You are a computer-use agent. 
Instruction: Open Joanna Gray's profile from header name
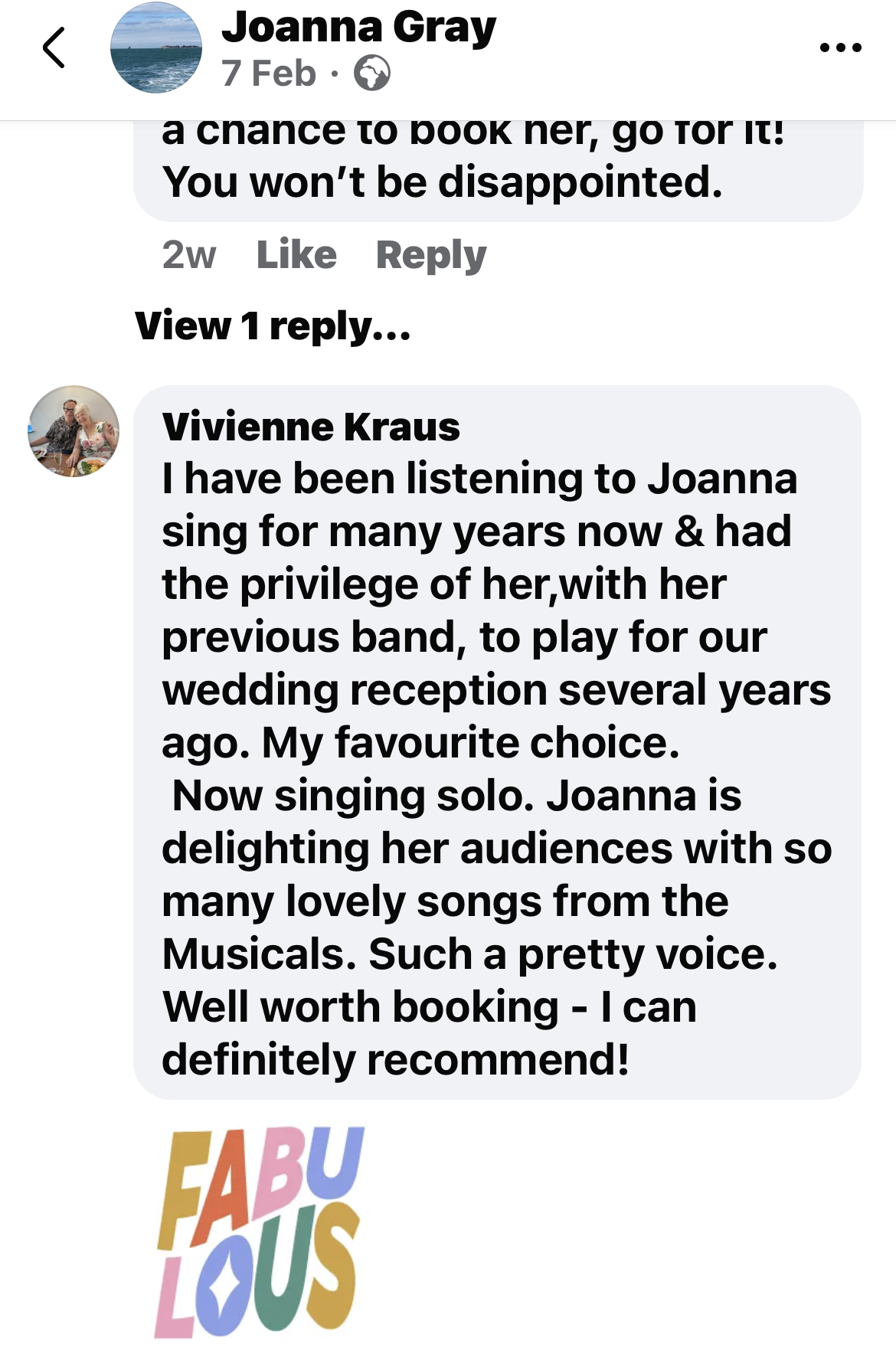point(358,28)
